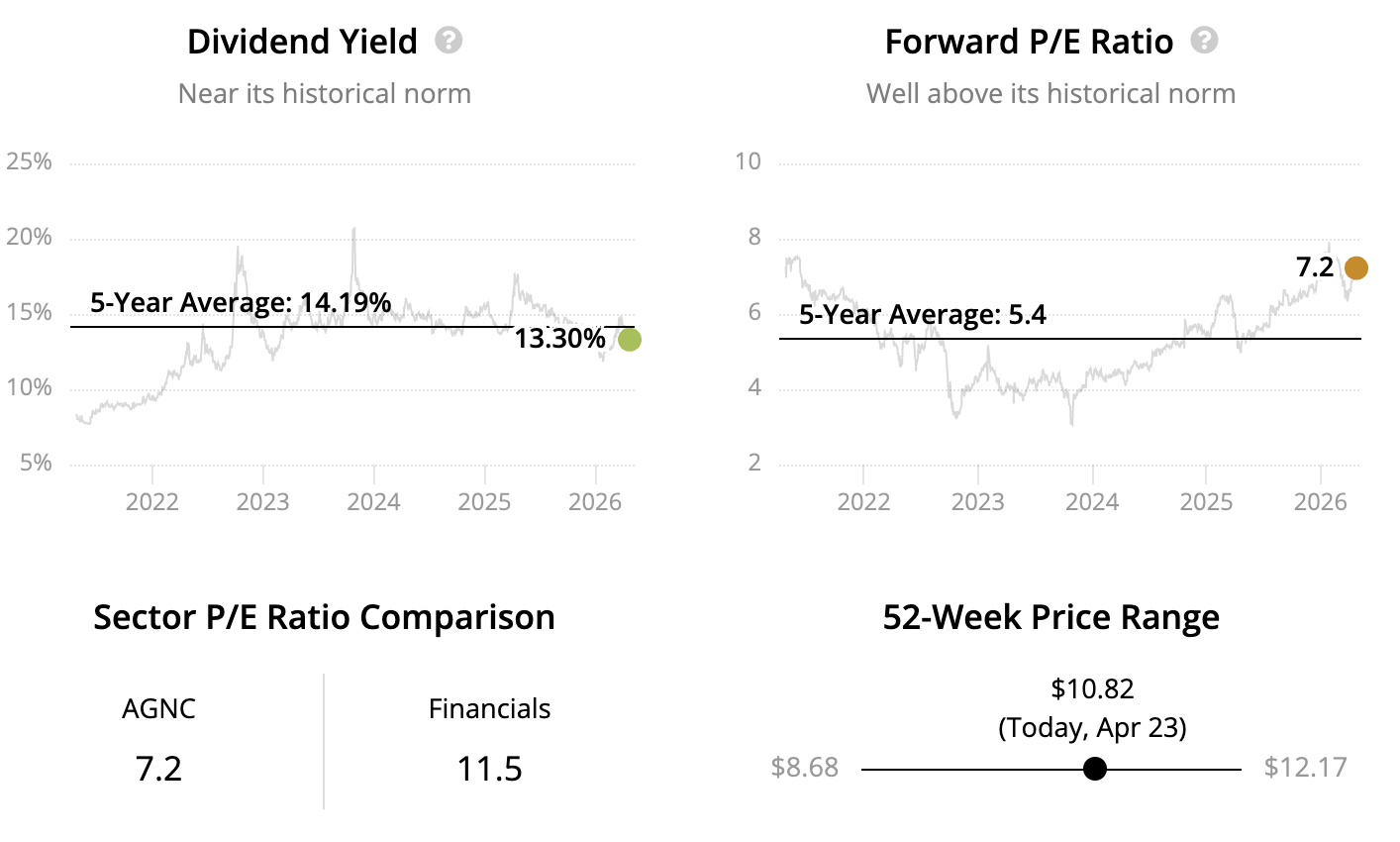Click the Forward P/E Ratio title
This screenshot has height=842, width=1400.
[x=1029, y=42]
